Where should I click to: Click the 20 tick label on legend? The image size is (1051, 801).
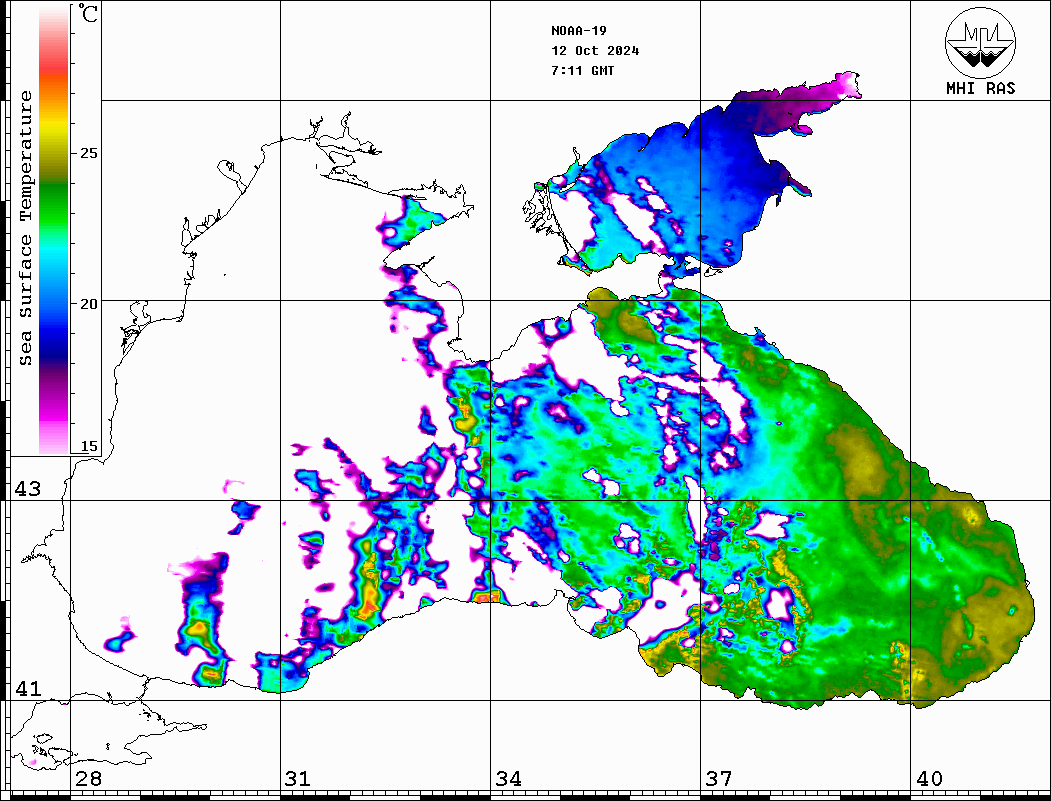tap(88, 304)
